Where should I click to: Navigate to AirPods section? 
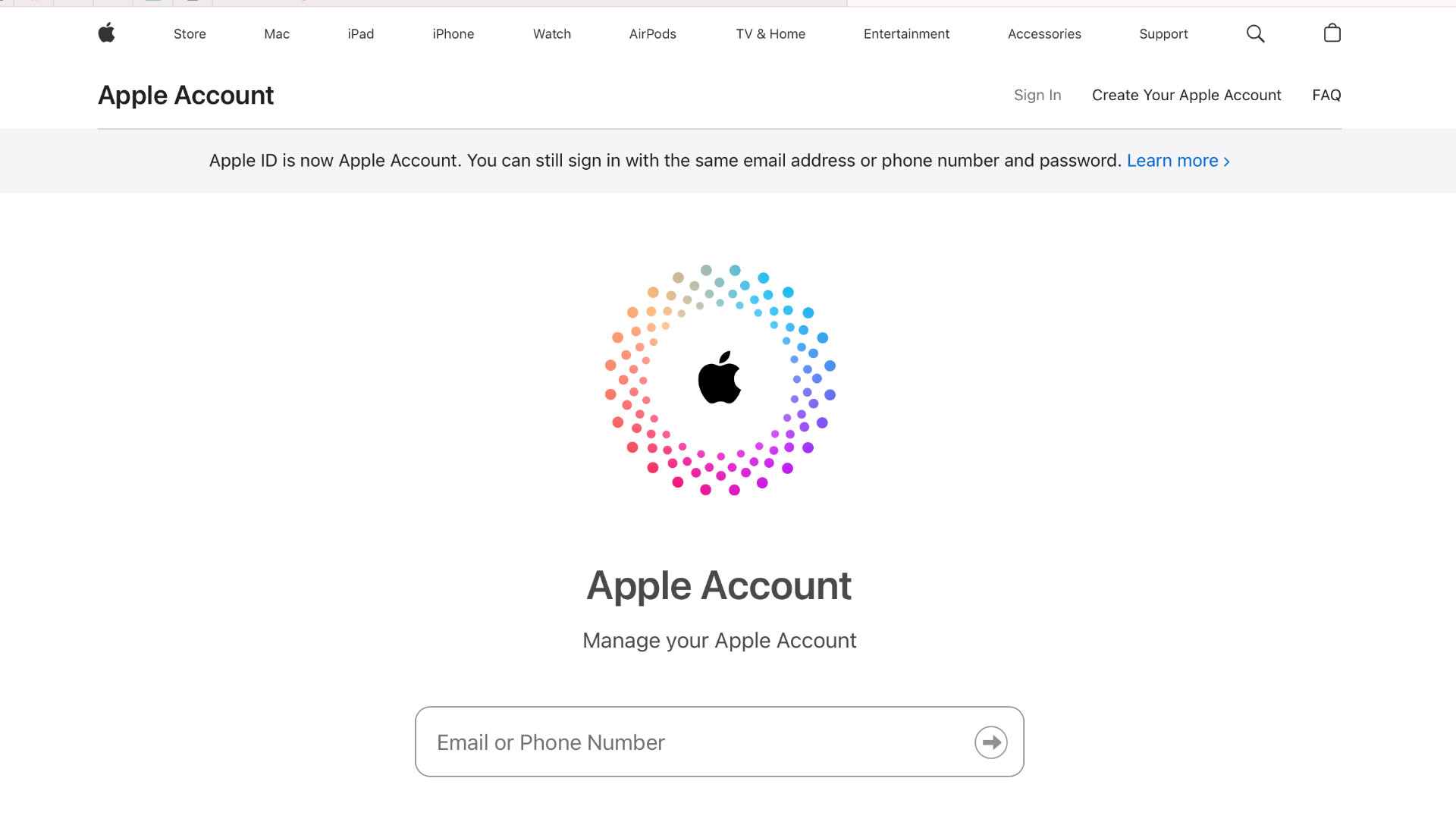(x=653, y=34)
